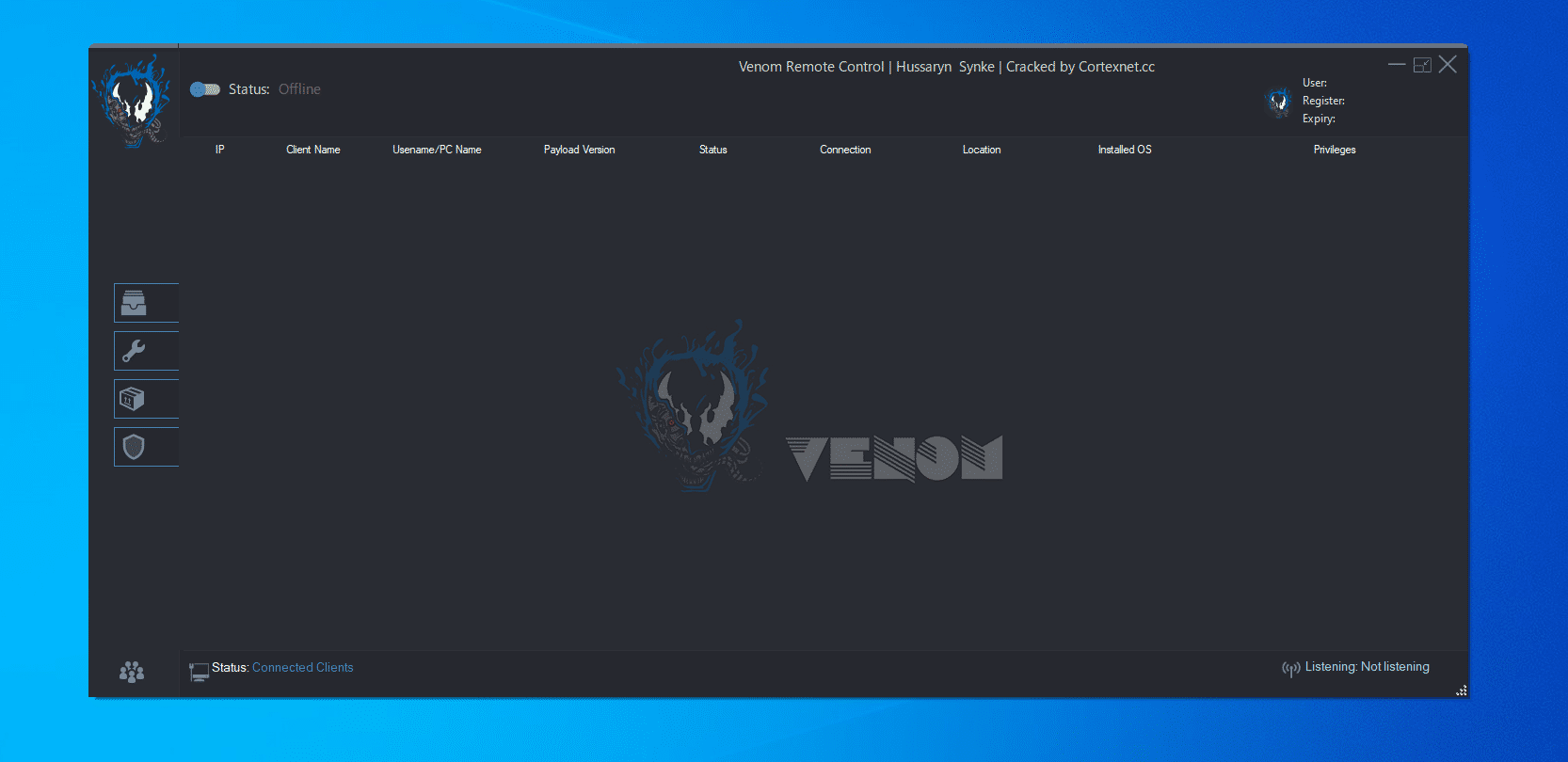Click the Offline status text
Screen dimensions: 1568x762
299,89
